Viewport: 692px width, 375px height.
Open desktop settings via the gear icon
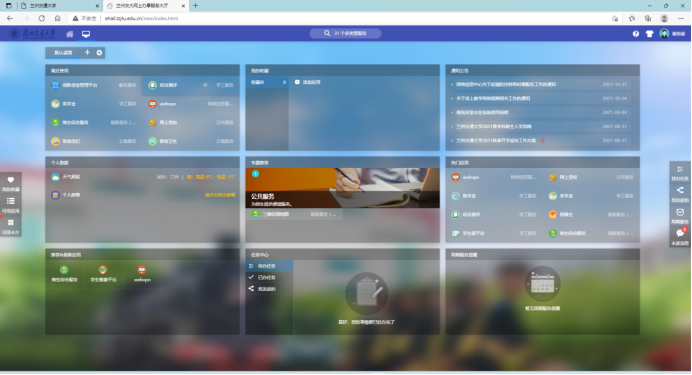pyautogui.click(x=99, y=52)
